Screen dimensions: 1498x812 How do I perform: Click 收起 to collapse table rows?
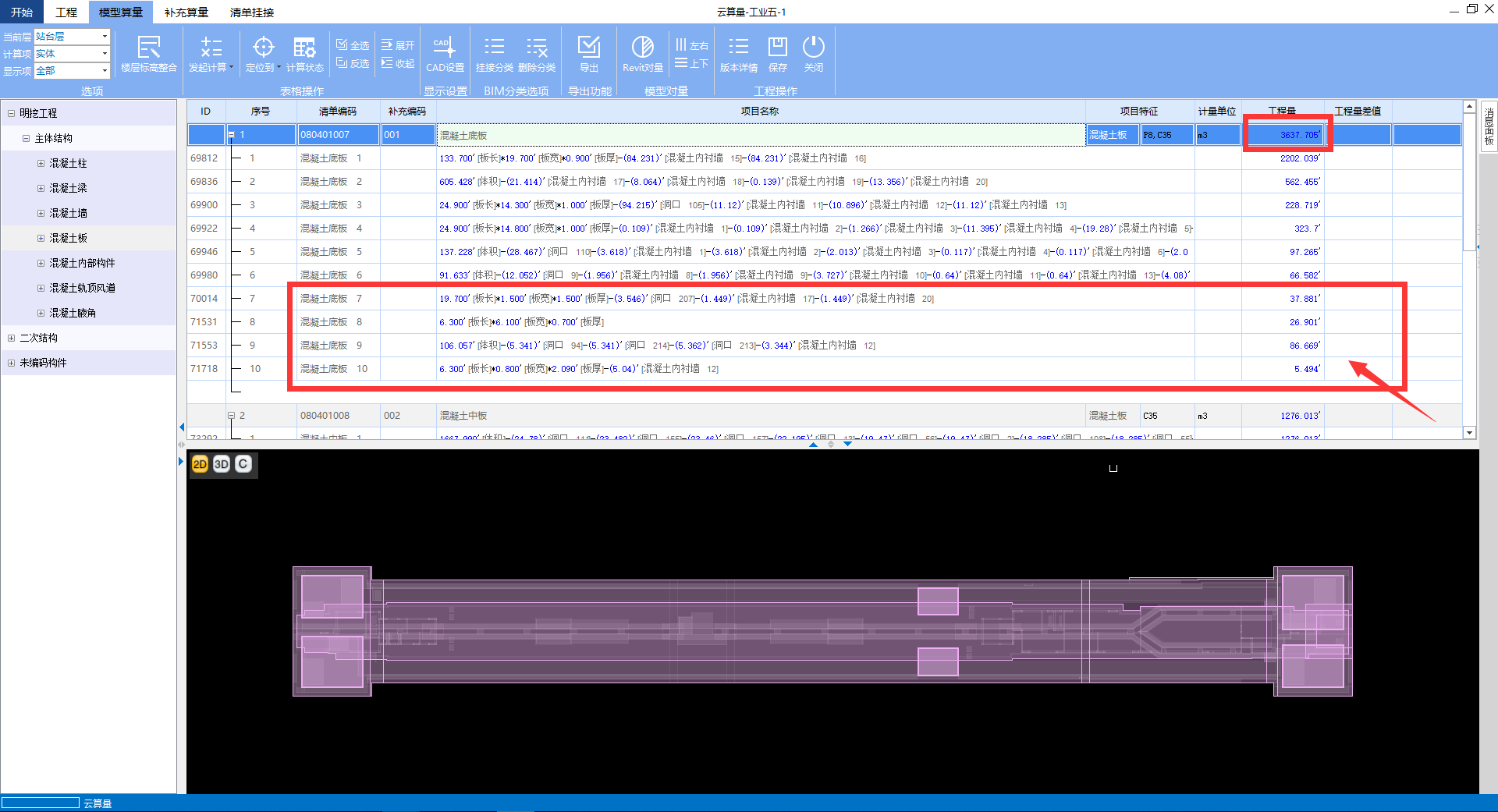(x=398, y=63)
